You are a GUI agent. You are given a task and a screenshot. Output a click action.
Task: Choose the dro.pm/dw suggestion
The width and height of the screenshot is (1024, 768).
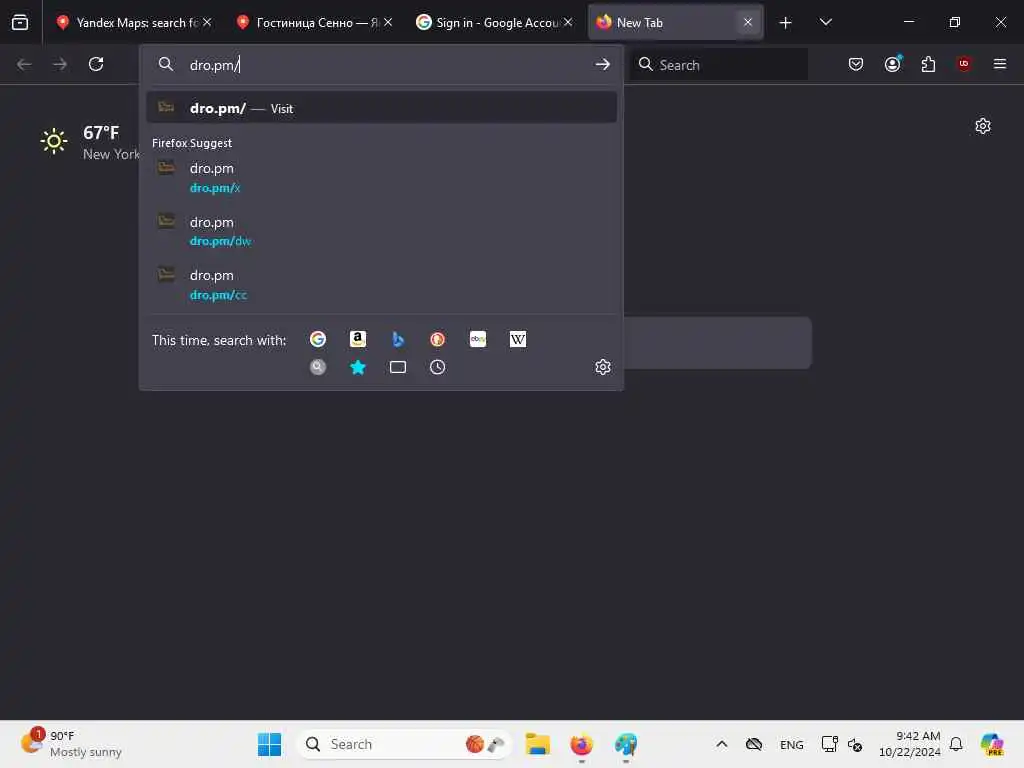tap(381, 231)
